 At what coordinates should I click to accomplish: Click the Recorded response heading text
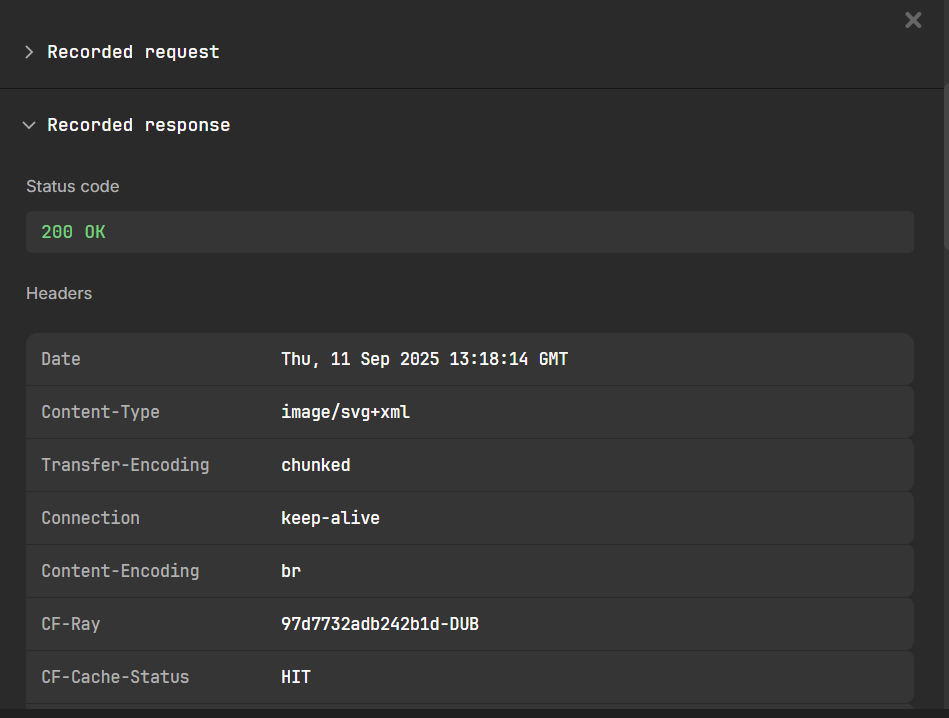(x=138, y=125)
